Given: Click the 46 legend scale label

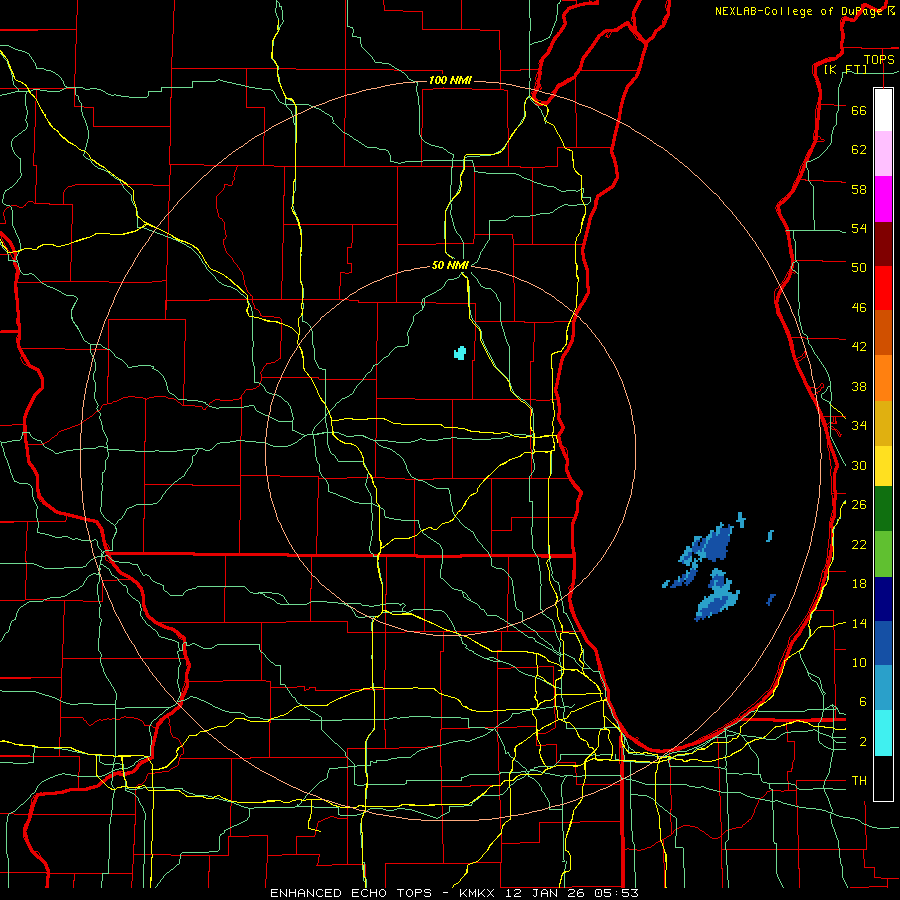Looking at the screenshot, I should pos(859,307).
